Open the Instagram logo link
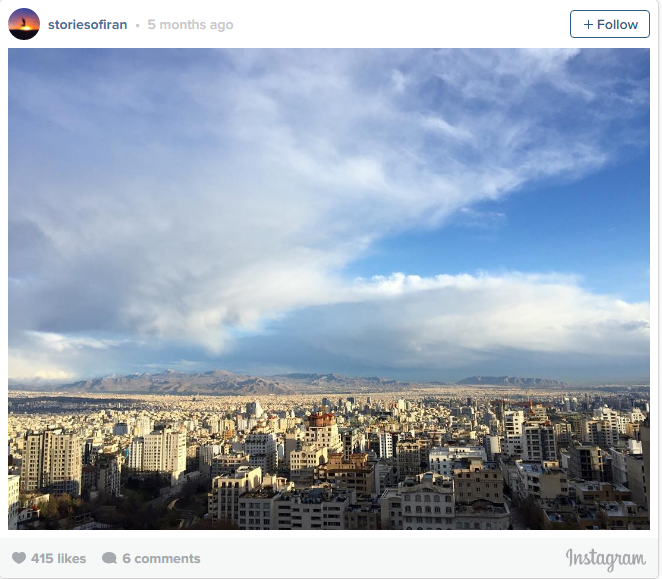662x579 pixels. [x=606, y=559]
